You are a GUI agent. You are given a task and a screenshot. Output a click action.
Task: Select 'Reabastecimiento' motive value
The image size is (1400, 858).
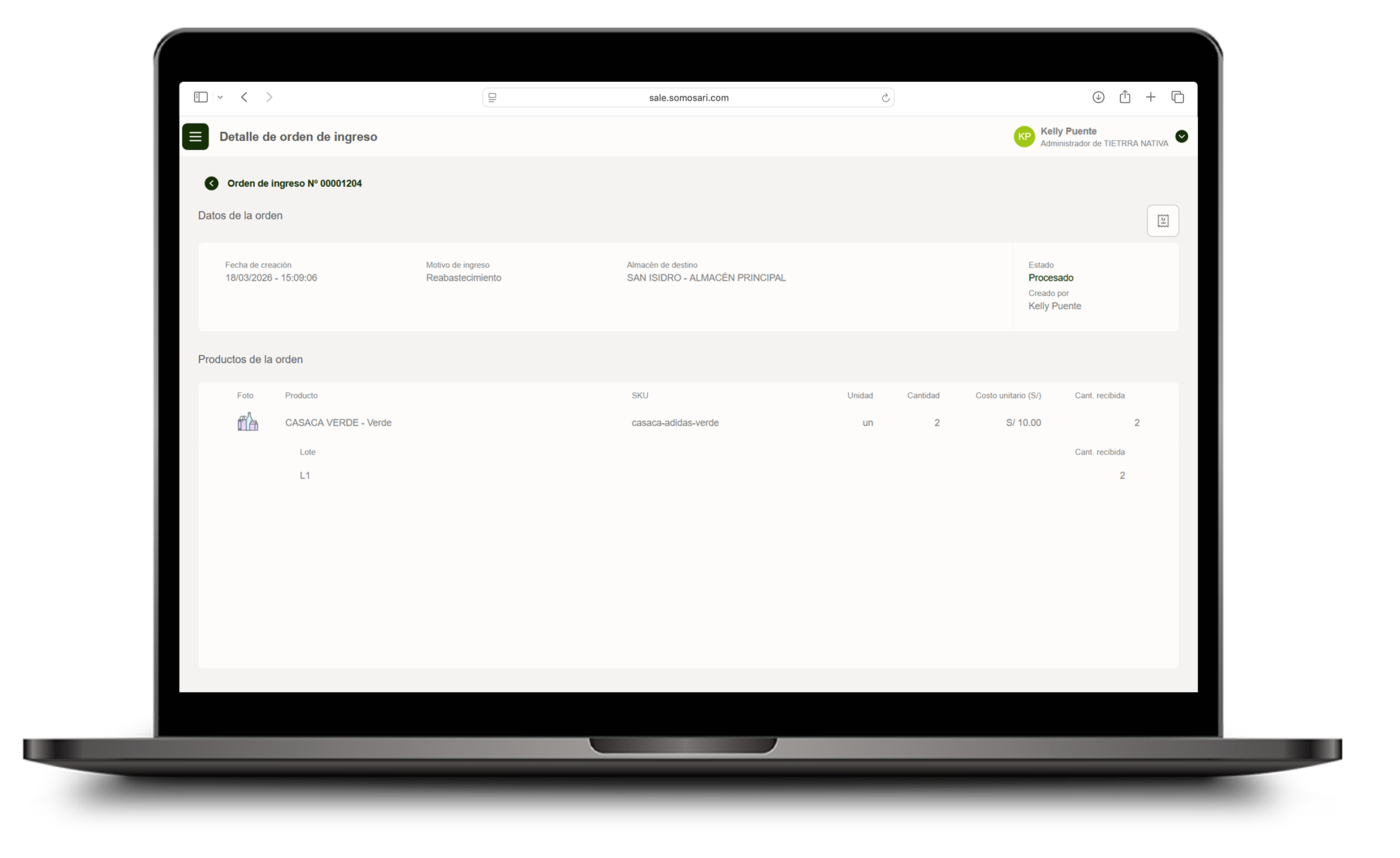tap(464, 277)
